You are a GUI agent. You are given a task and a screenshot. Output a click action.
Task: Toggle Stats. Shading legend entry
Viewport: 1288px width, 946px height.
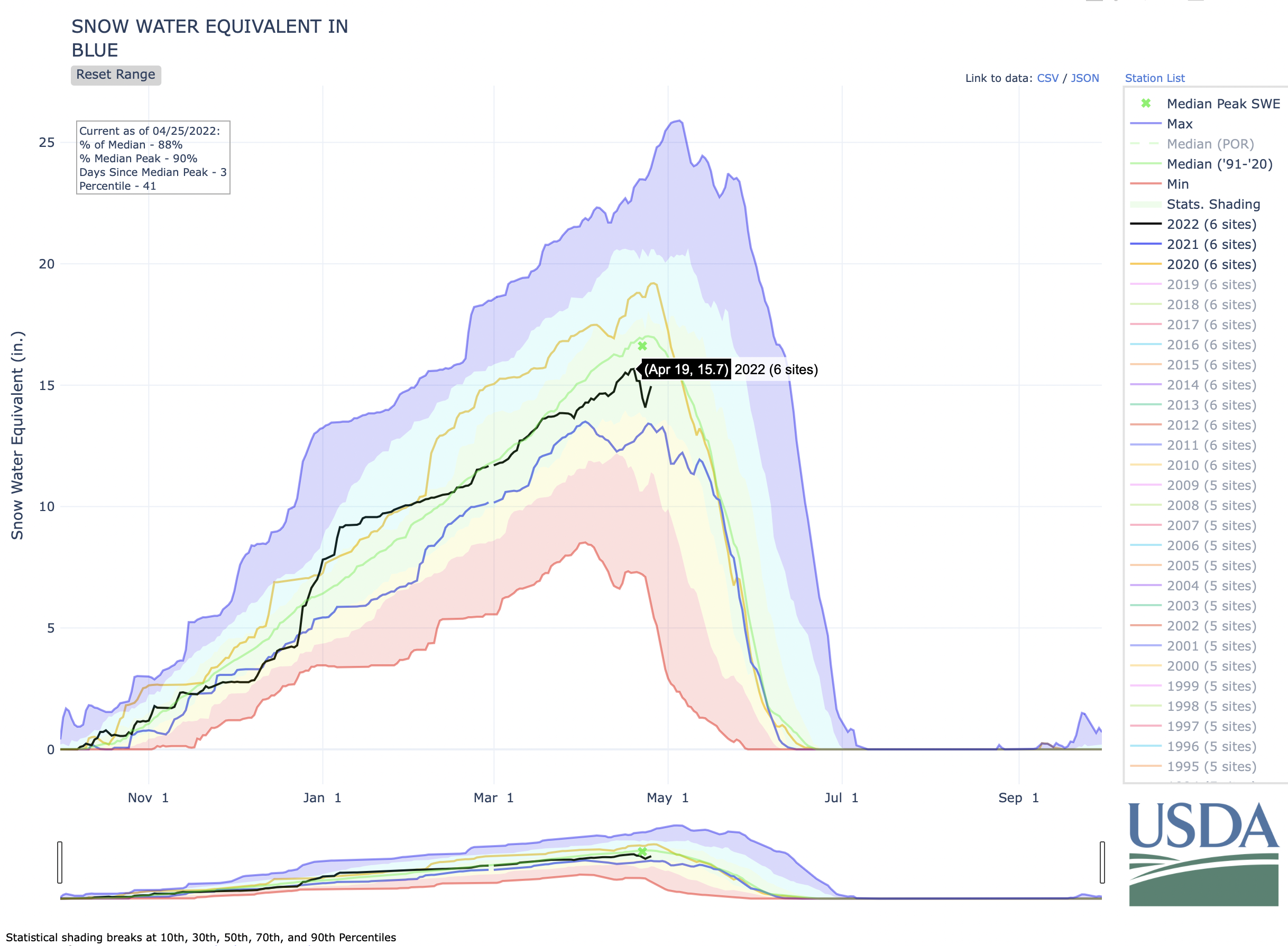pos(1213,204)
